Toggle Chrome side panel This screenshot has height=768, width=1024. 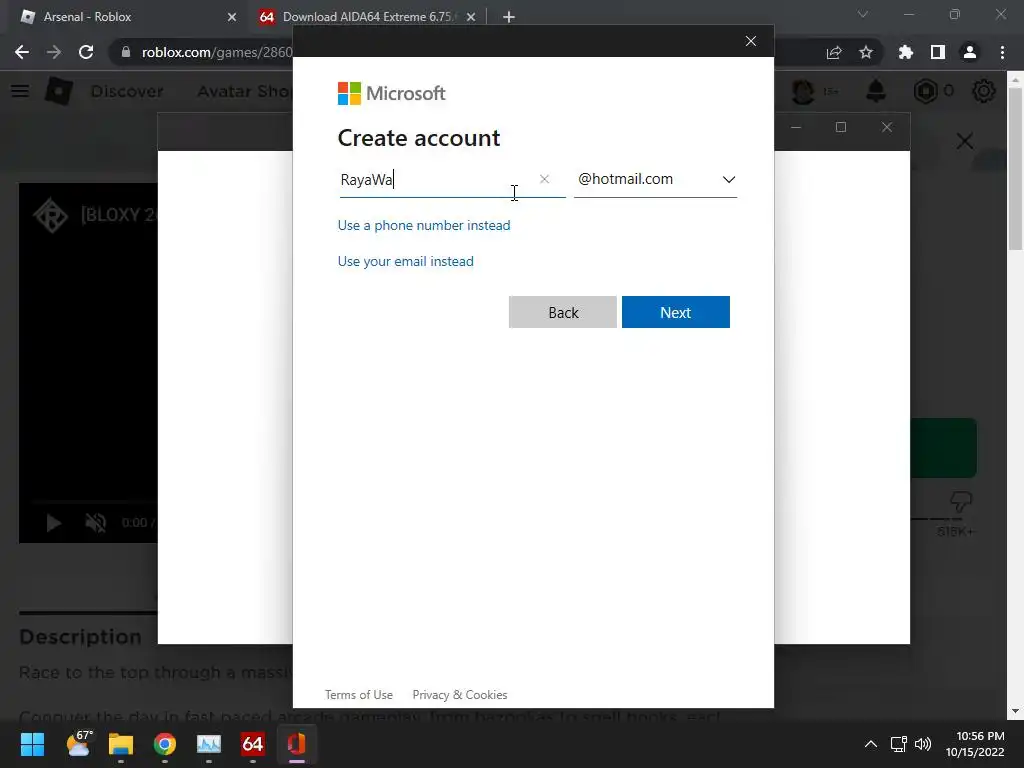938,52
